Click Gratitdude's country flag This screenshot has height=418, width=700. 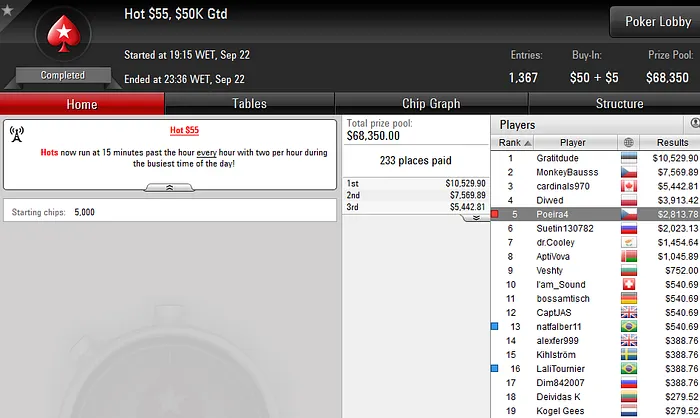pos(629,158)
